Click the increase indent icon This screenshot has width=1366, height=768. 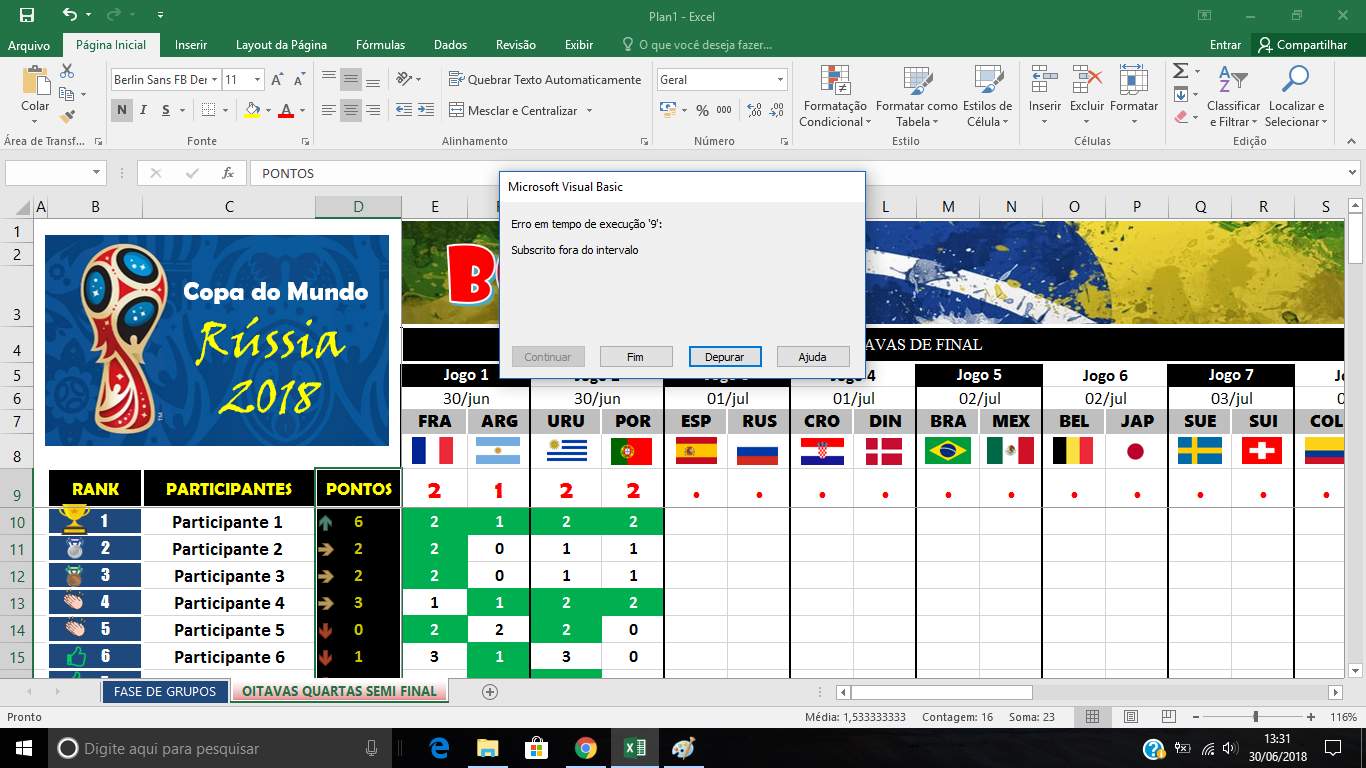point(428,110)
